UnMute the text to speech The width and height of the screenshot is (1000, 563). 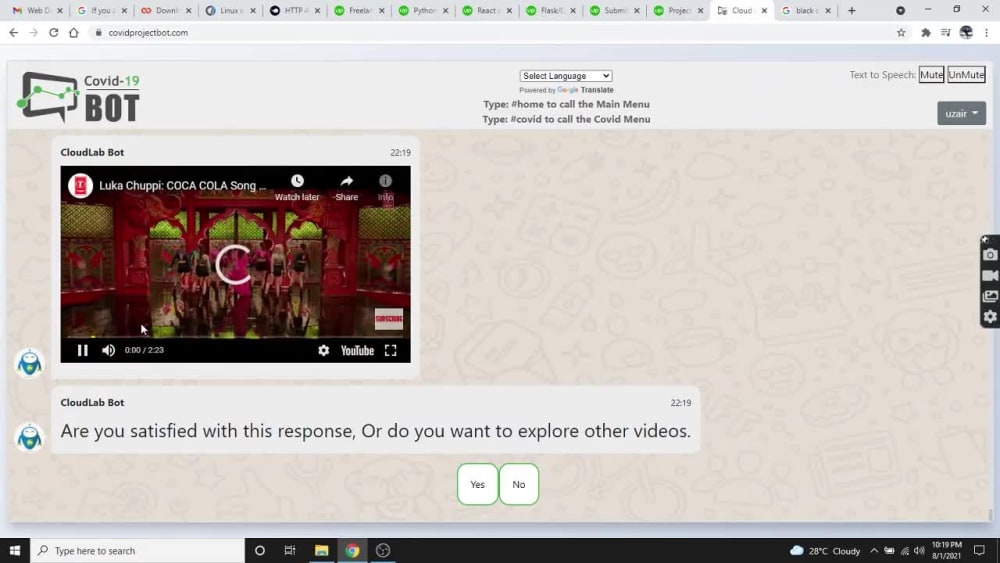[x=966, y=75]
